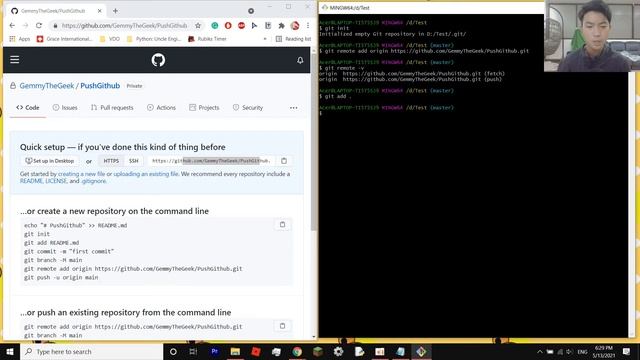Open Minecraft block icon on the taskbar

point(318,351)
